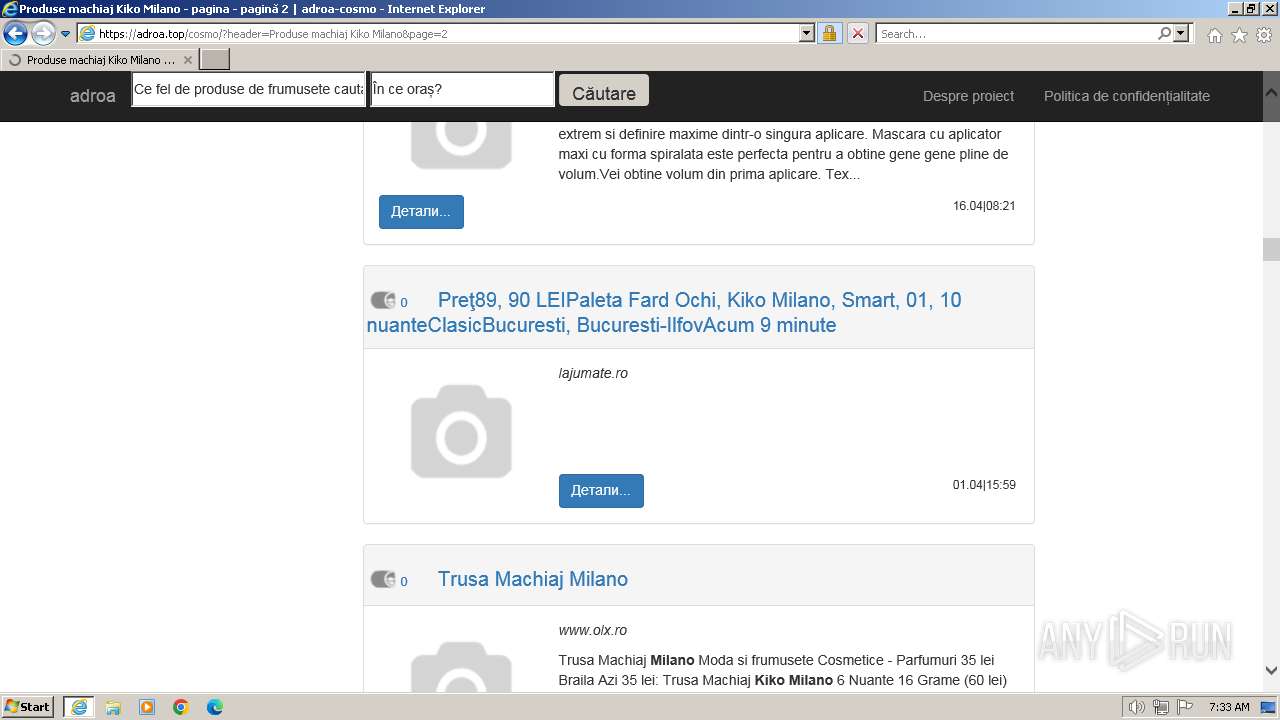Open Microsoft Edge taskbar icon
The image size is (1280, 720).
click(x=215, y=707)
